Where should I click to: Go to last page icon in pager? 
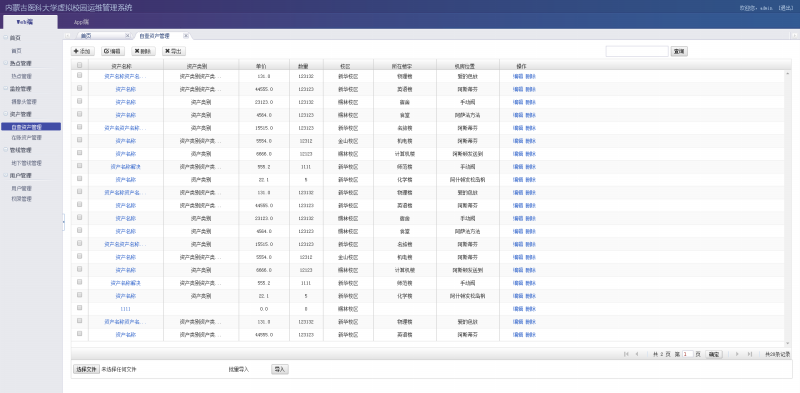click(749, 354)
